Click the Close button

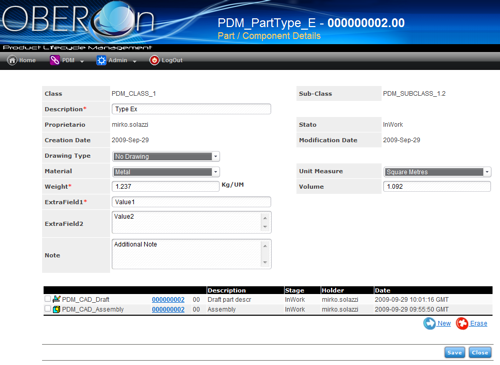point(480,352)
